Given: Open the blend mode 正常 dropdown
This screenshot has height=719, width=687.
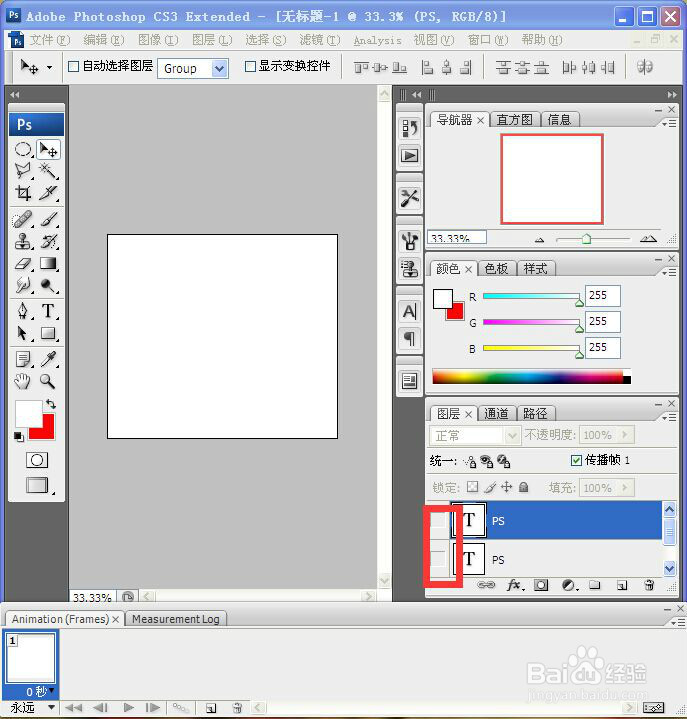Looking at the screenshot, I should (x=512, y=435).
